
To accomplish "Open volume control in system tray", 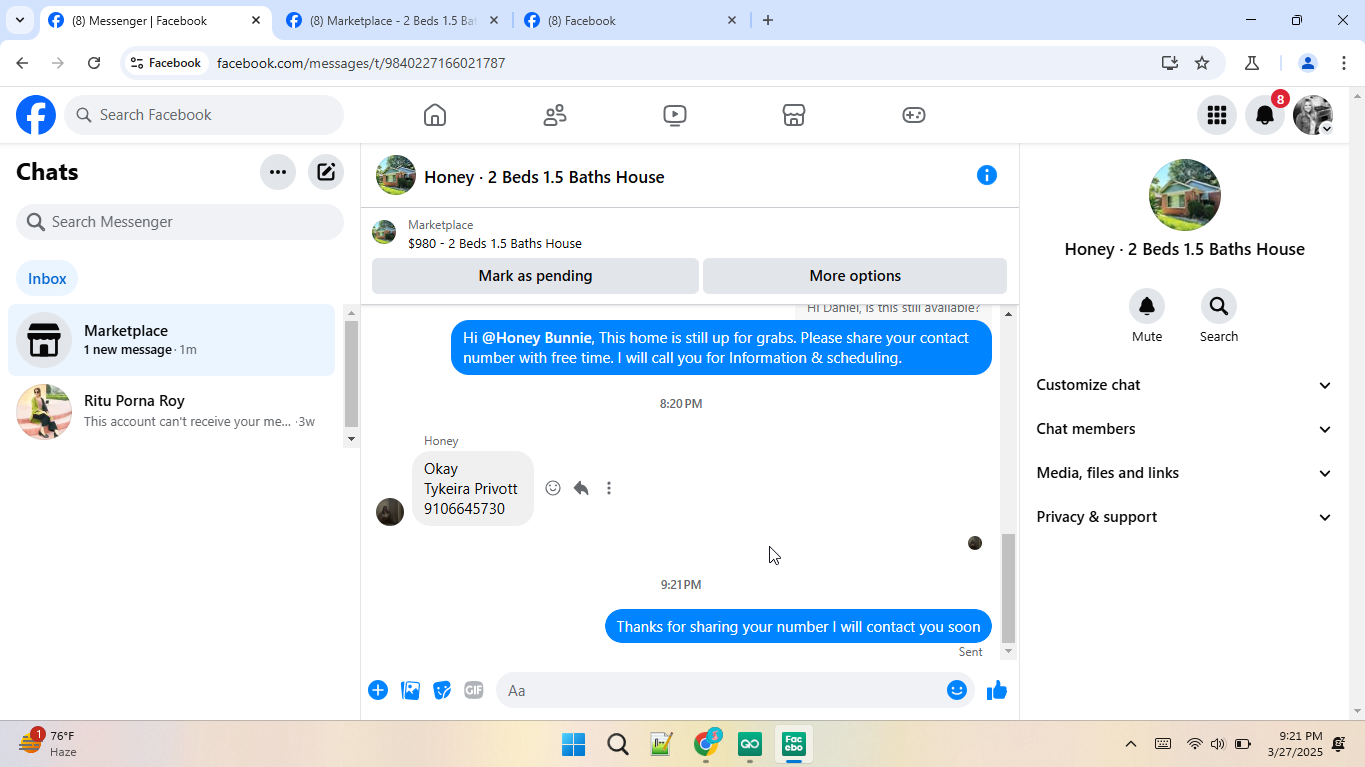I will click(1218, 744).
